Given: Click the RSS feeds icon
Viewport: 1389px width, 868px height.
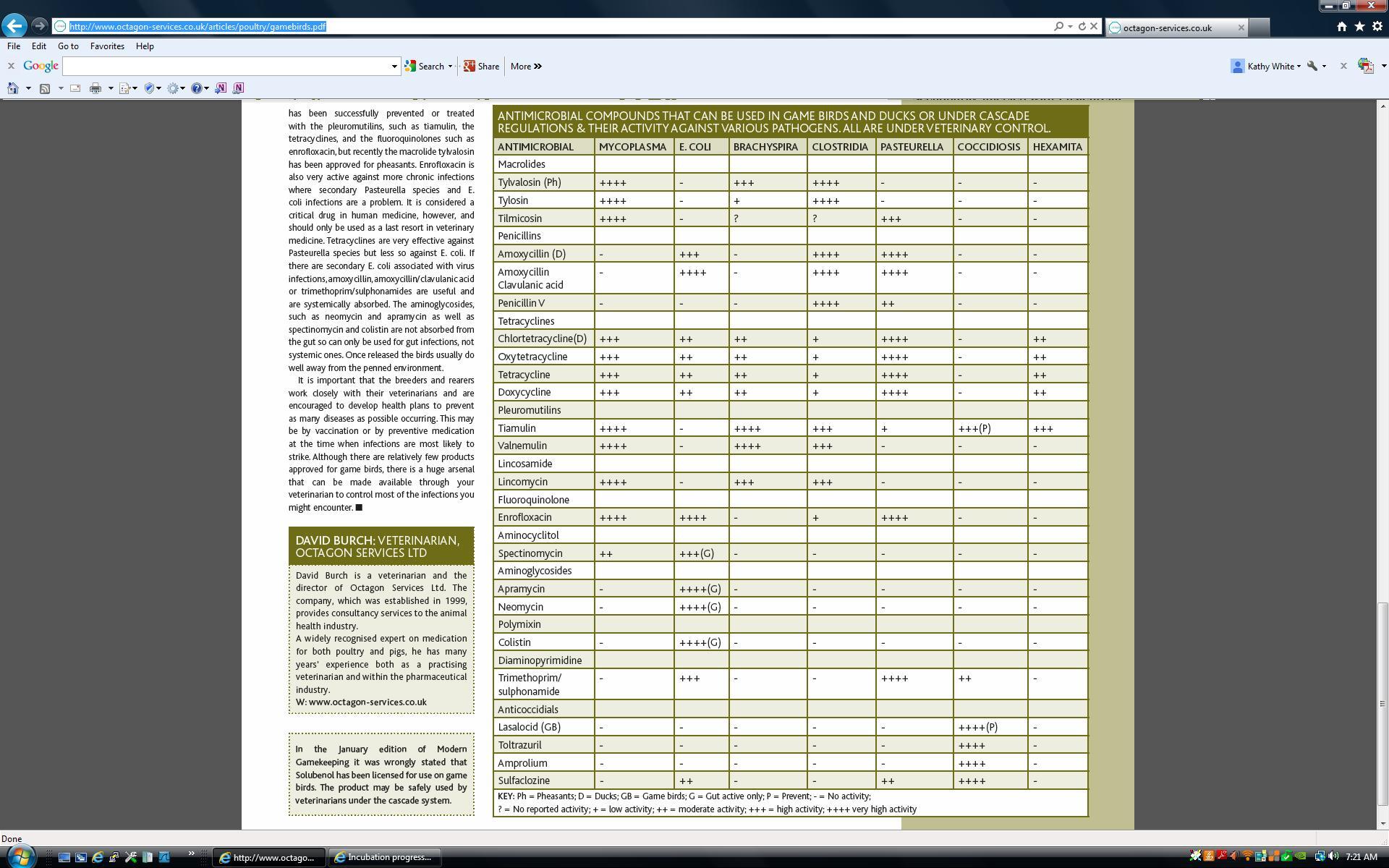Looking at the screenshot, I should (45, 88).
